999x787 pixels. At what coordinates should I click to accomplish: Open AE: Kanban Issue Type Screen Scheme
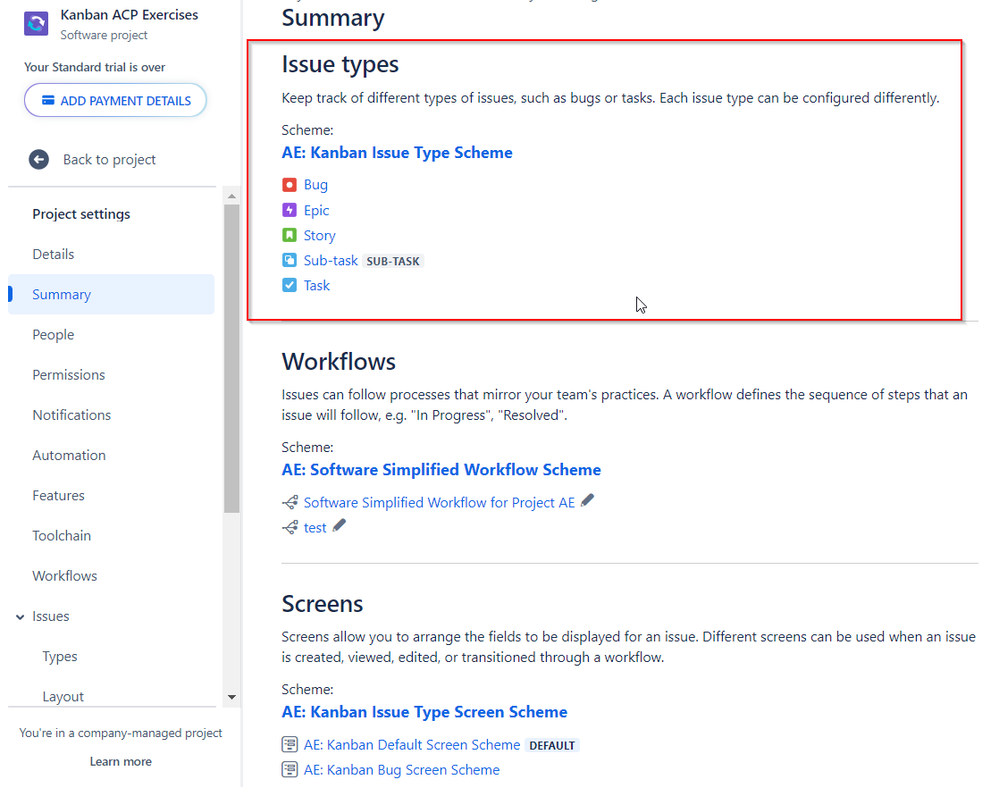pos(424,712)
